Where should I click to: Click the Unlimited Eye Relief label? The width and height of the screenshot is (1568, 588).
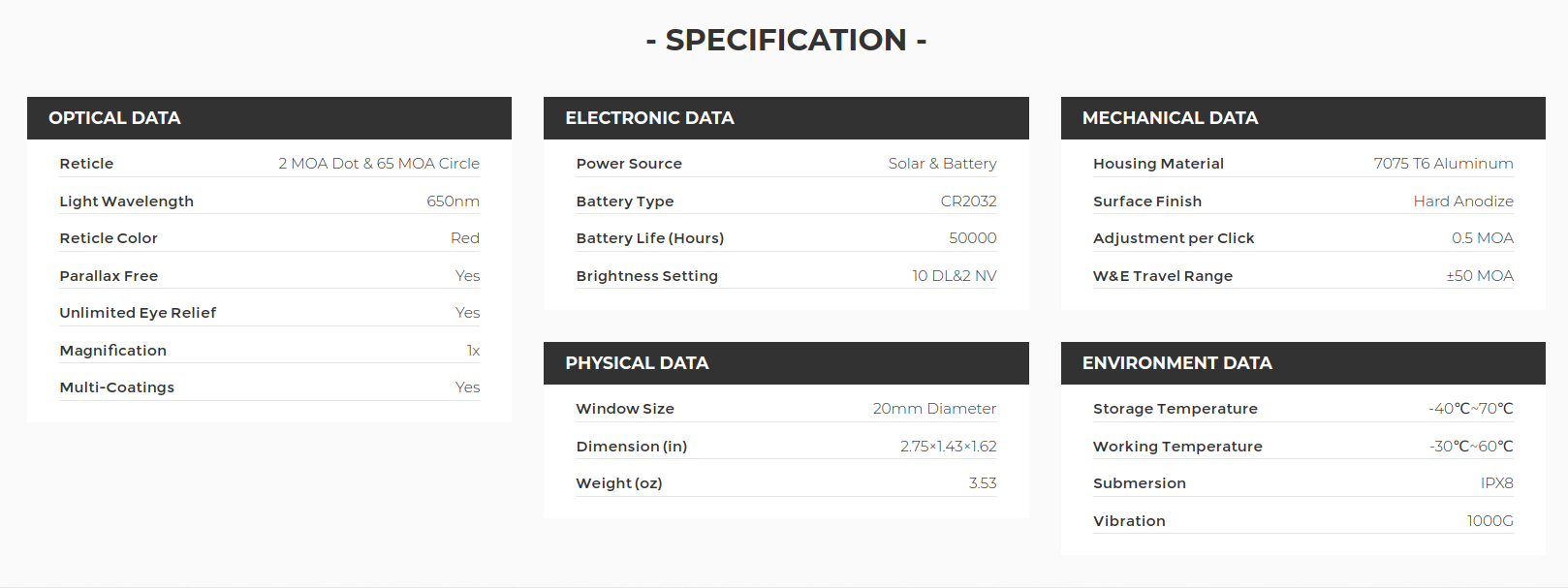138,313
